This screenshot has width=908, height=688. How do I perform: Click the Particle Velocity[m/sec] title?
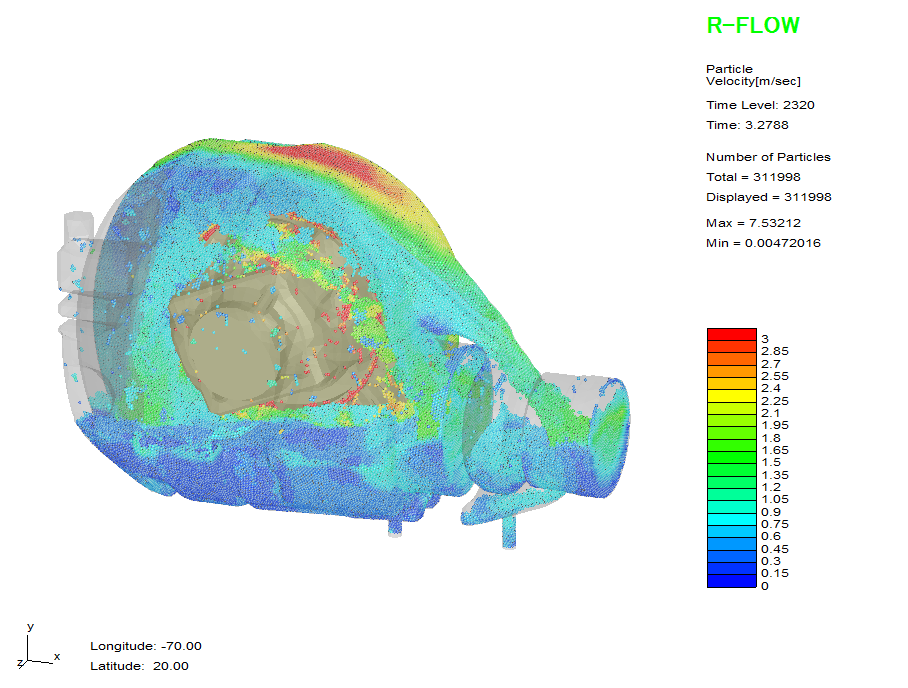[753, 75]
